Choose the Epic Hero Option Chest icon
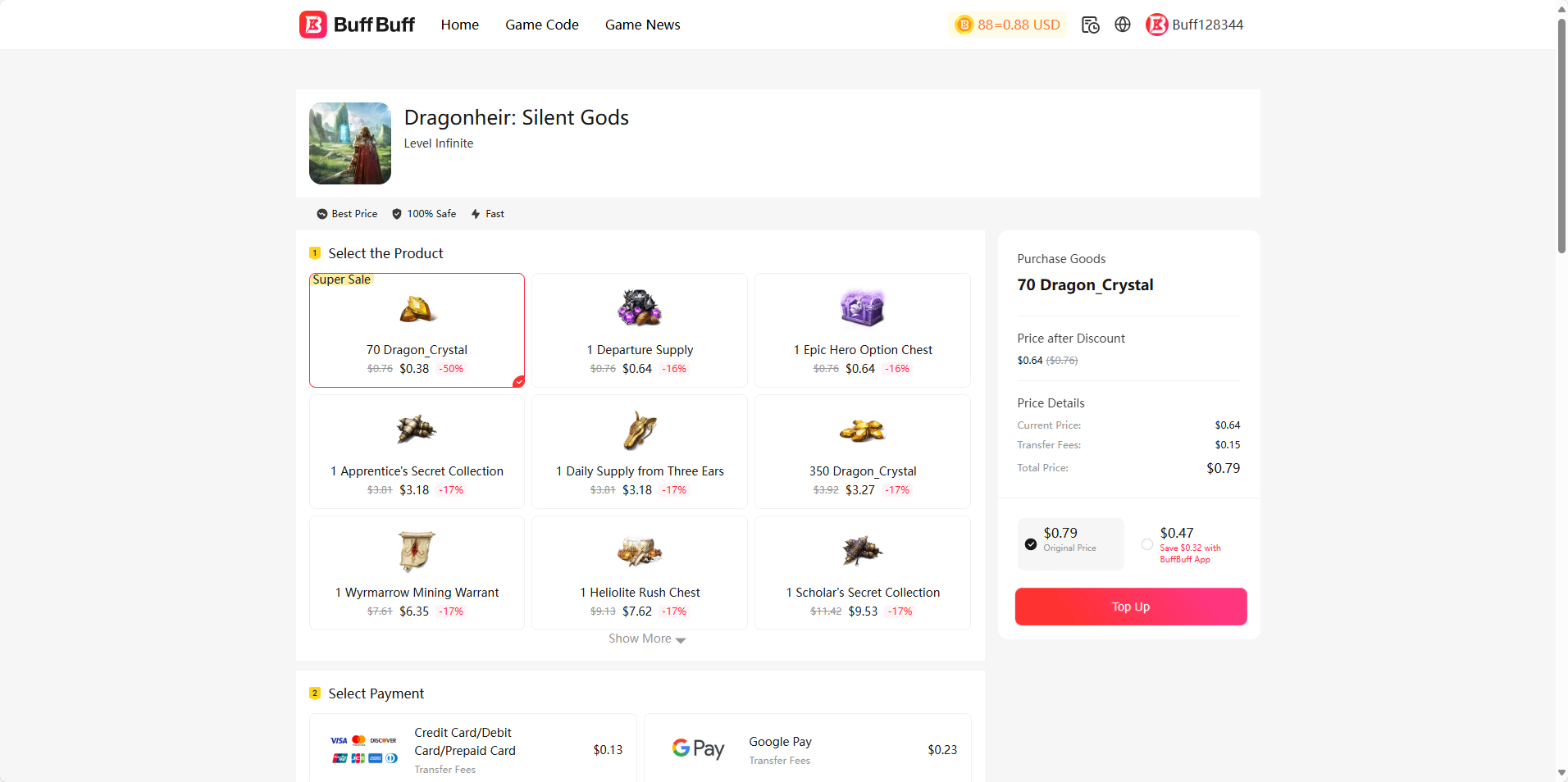 (862, 308)
